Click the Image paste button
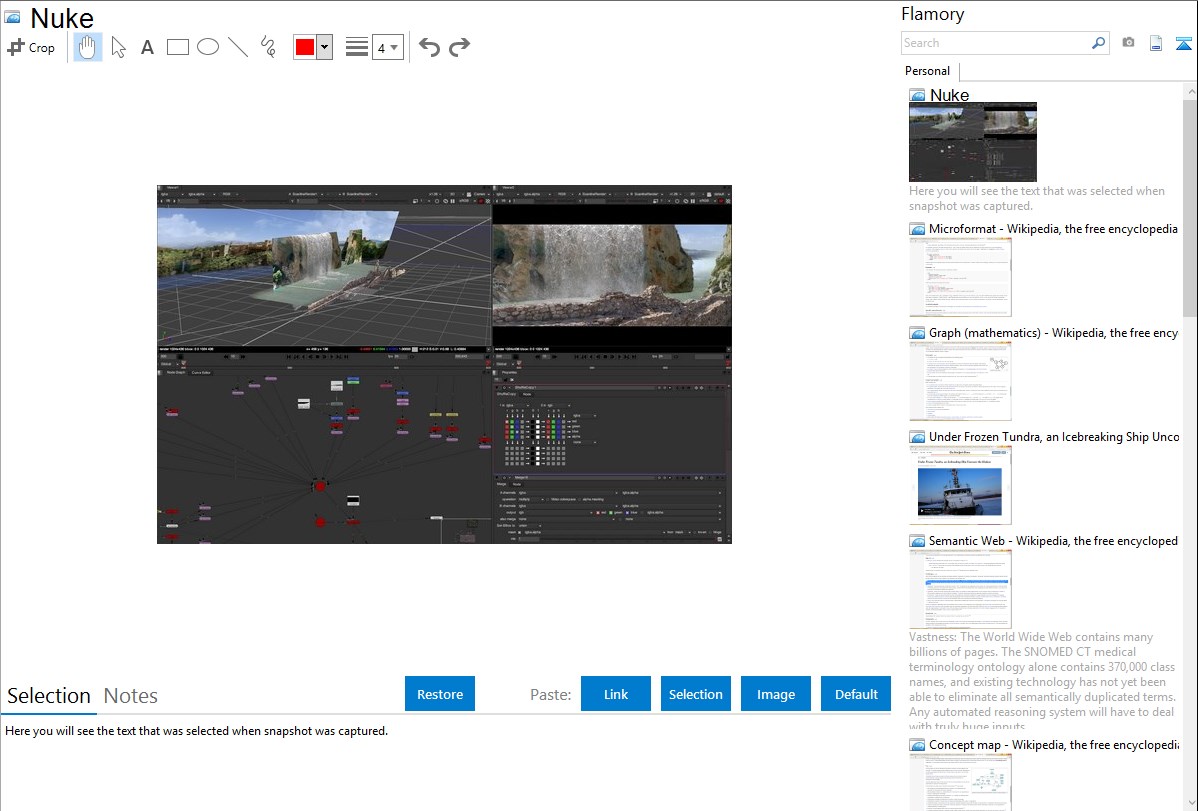 coord(775,694)
